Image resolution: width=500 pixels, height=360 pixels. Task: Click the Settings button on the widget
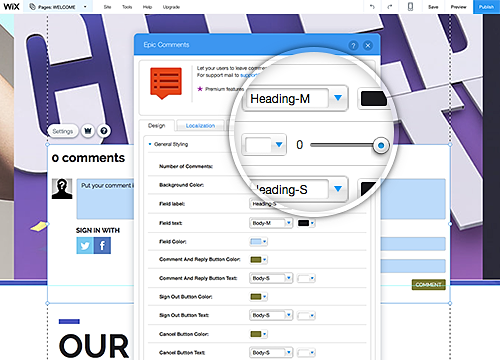[63, 131]
